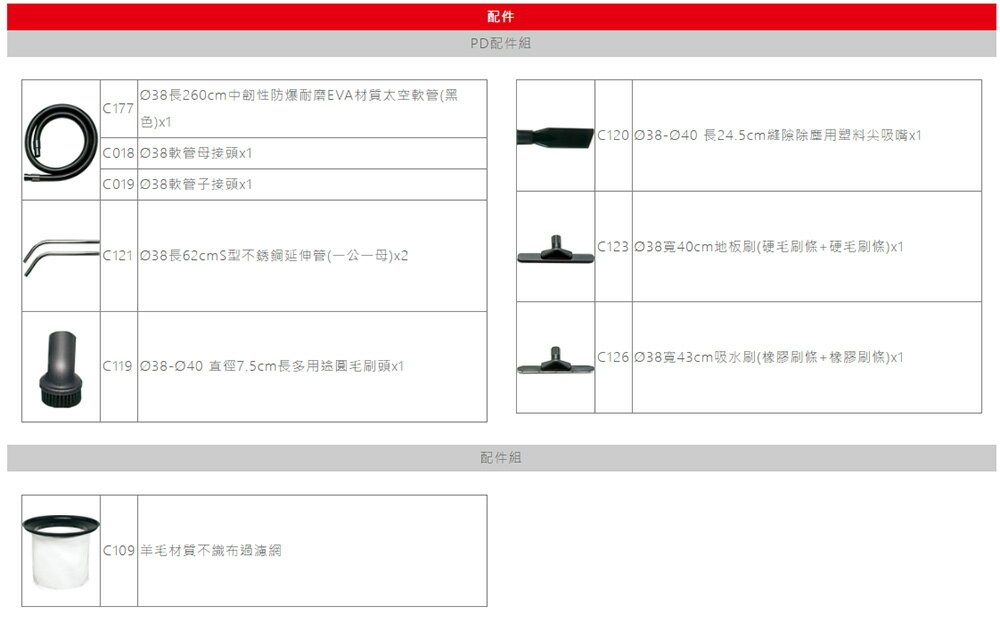Click part code C121
The image size is (1000, 623).
click(x=118, y=256)
